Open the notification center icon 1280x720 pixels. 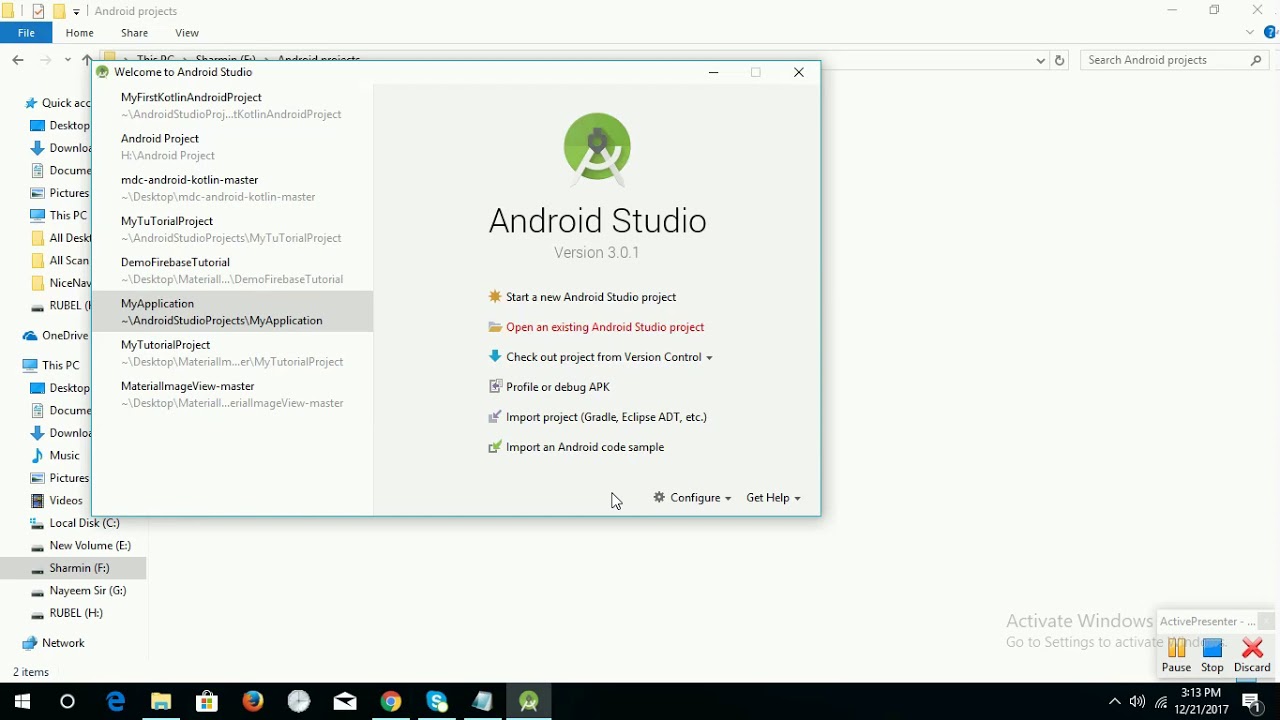click(x=1252, y=702)
